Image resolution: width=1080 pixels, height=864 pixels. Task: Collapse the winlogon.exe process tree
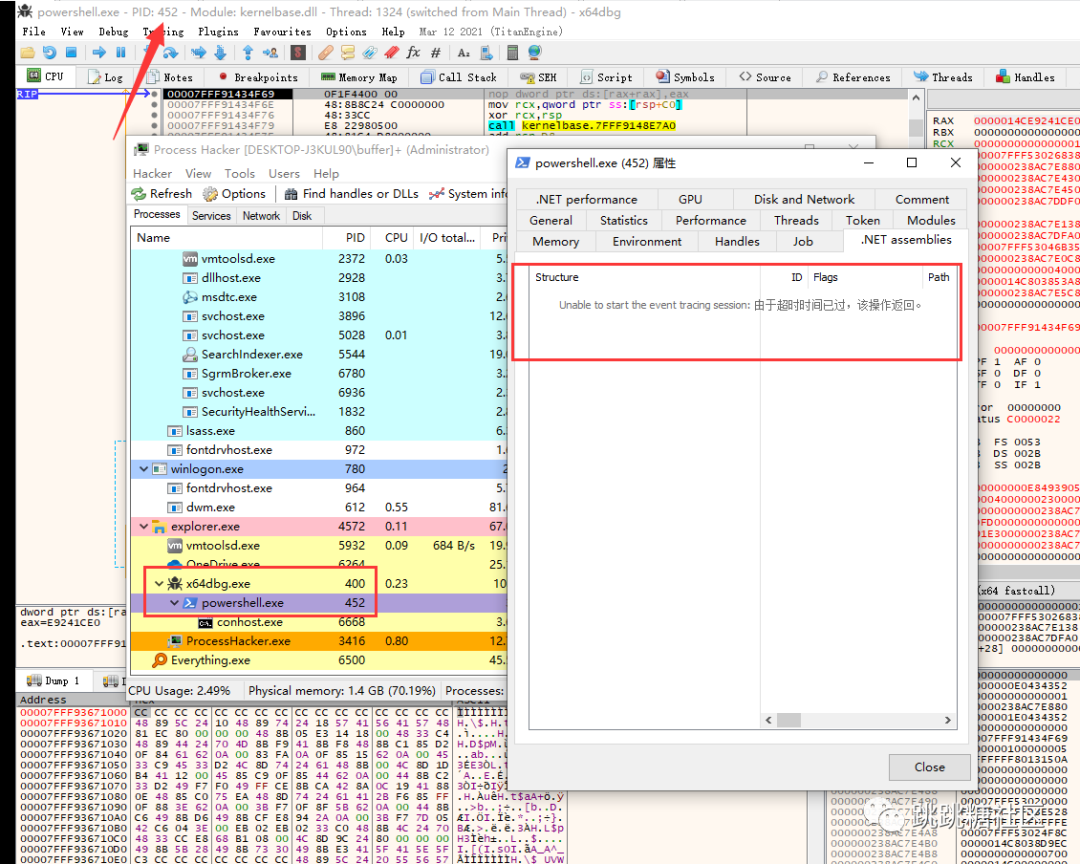(x=143, y=469)
